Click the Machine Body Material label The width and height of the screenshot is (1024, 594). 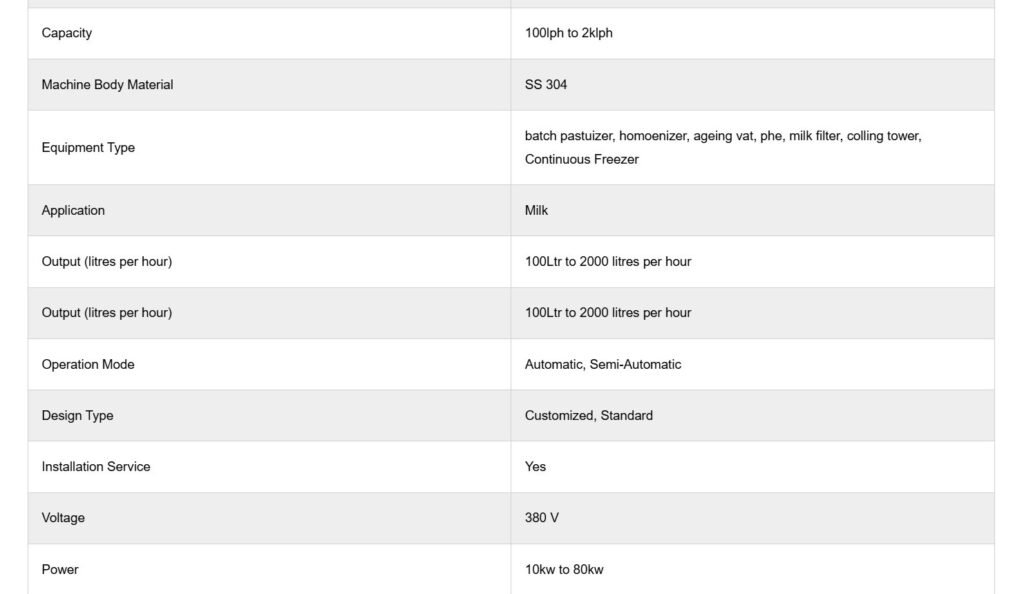coord(107,85)
